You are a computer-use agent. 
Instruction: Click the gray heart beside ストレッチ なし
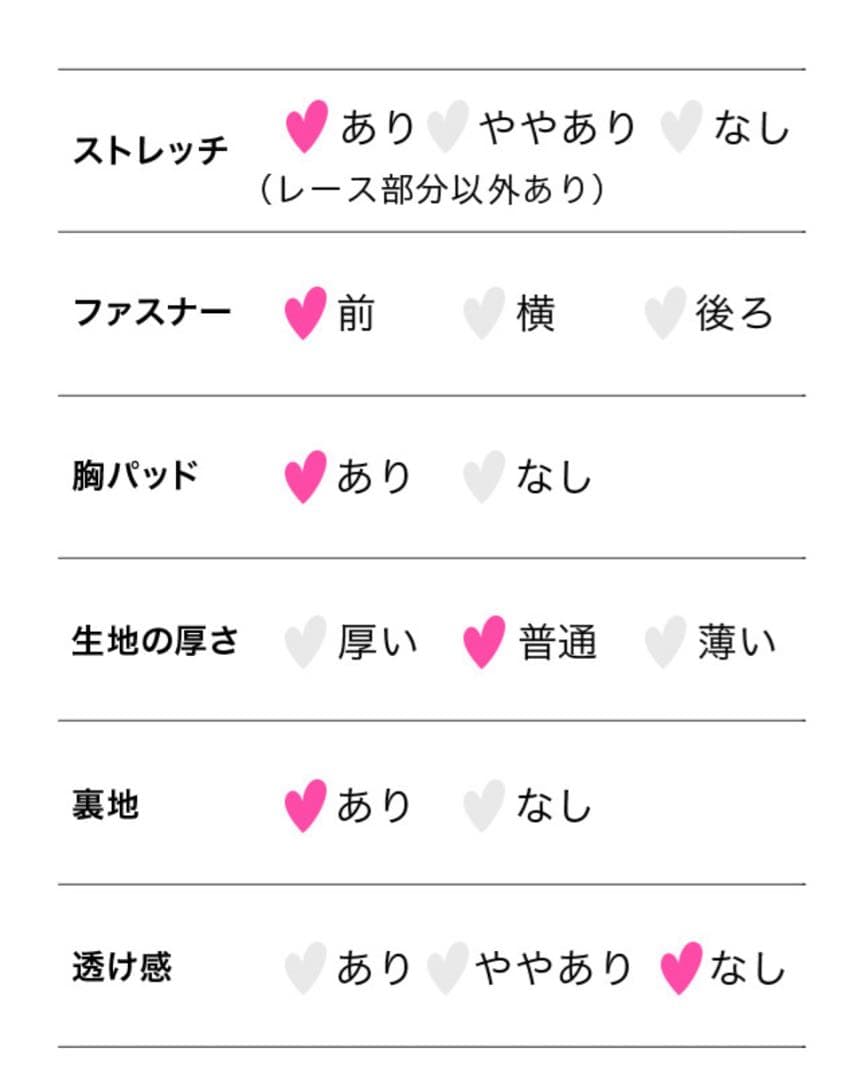pyautogui.click(x=681, y=126)
